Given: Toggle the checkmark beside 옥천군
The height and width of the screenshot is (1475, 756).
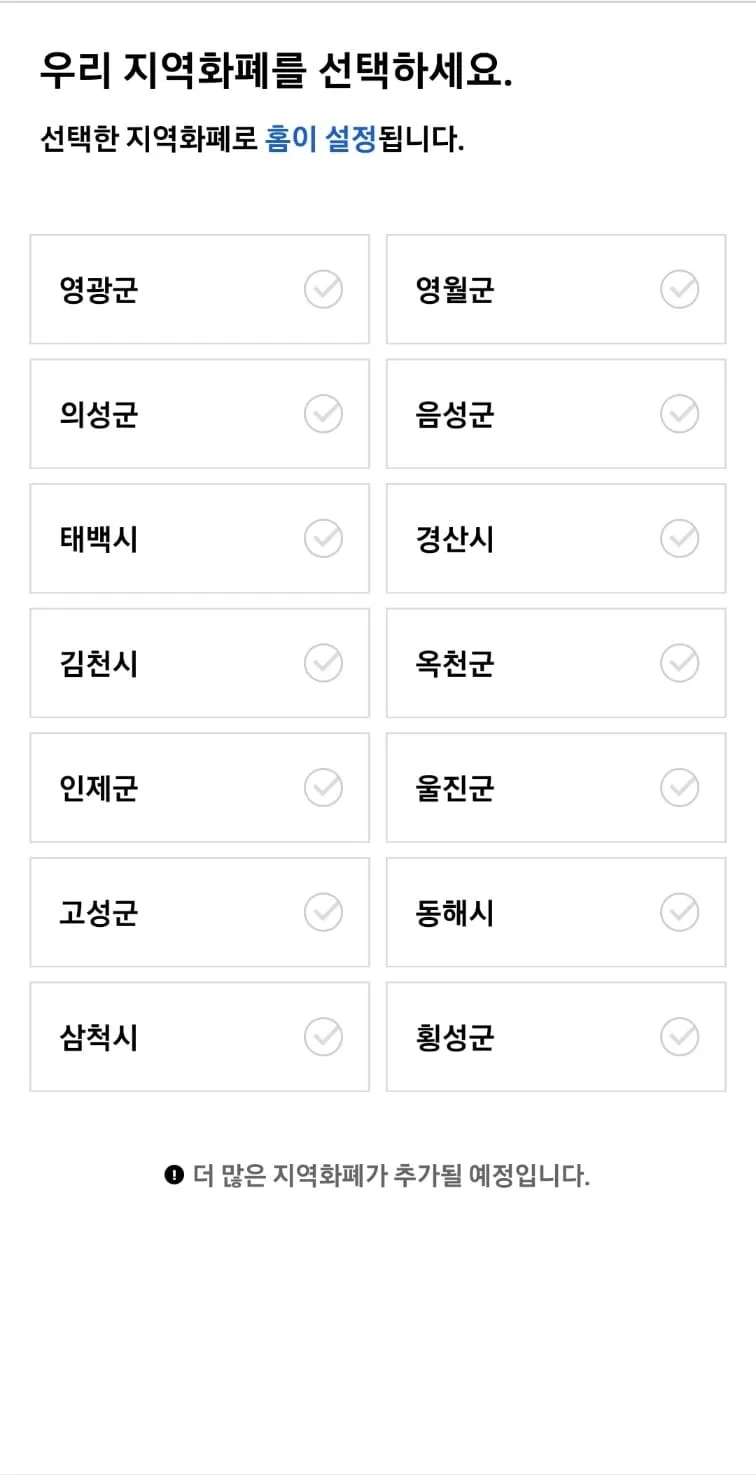Looking at the screenshot, I should 679,663.
